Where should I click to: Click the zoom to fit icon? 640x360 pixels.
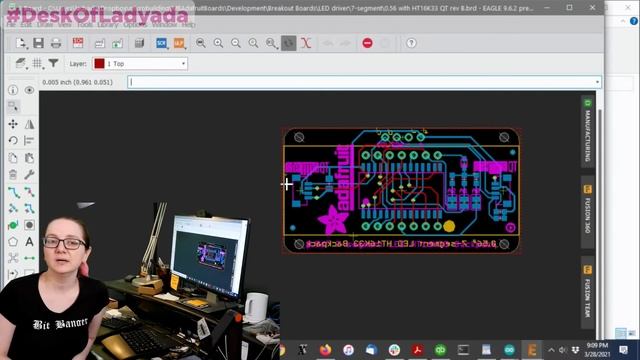200,43
